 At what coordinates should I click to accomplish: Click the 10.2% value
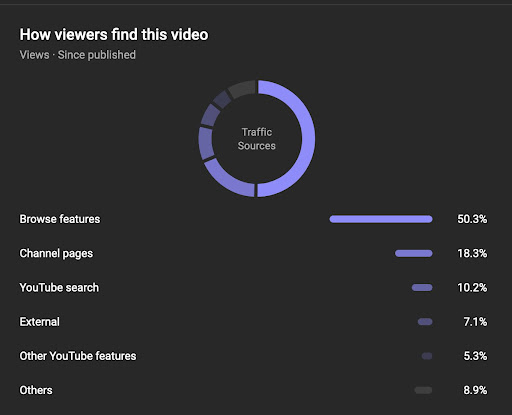click(x=472, y=288)
